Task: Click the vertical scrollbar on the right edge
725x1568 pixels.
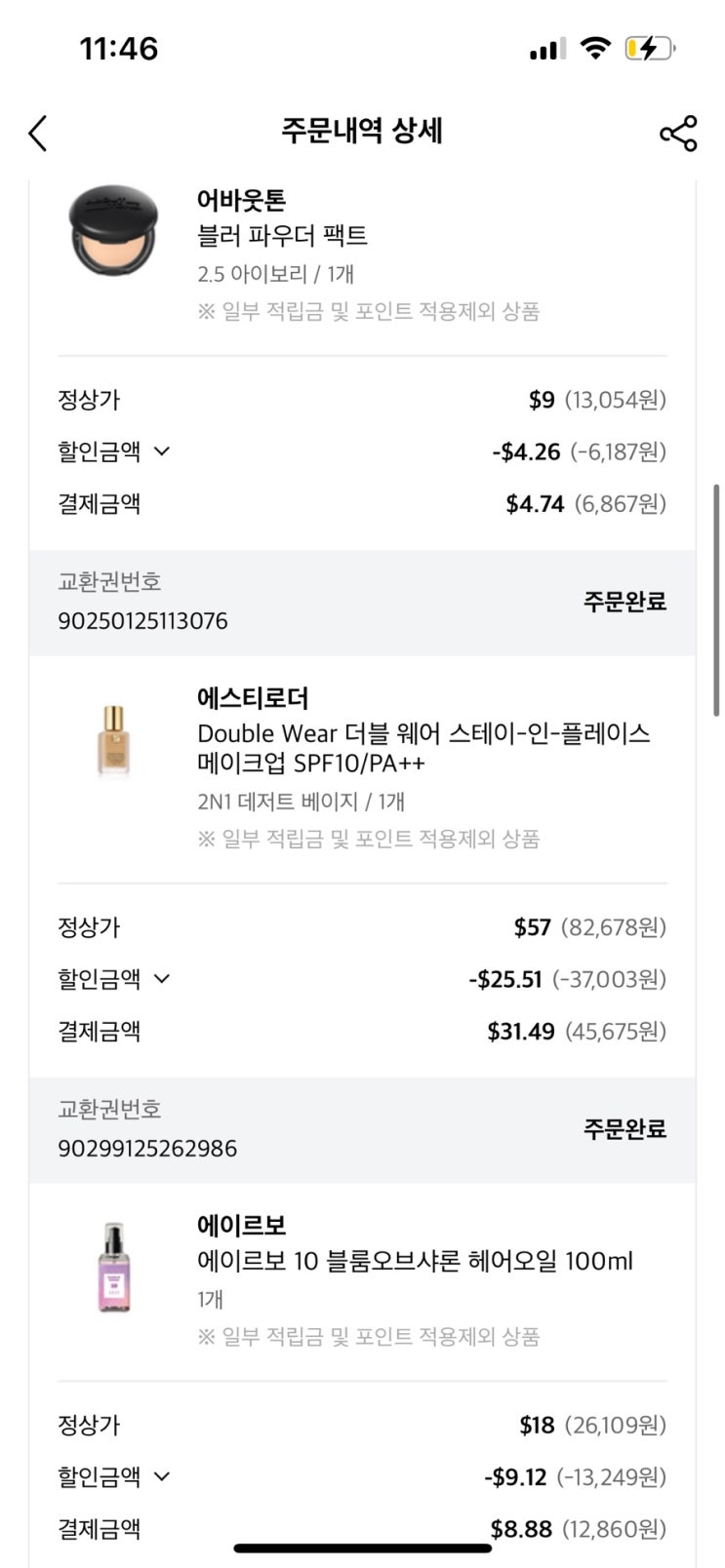Action: [x=717, y=600]
